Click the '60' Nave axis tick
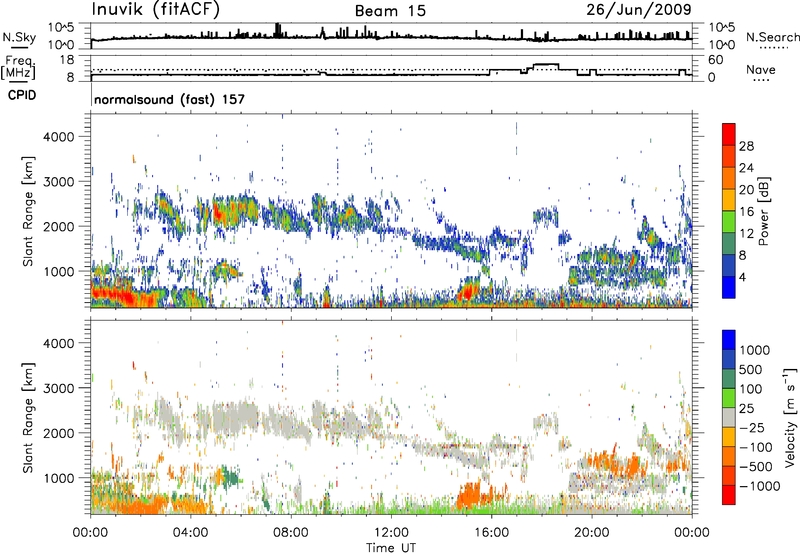The image size is (800, 554). coord(716,60)
